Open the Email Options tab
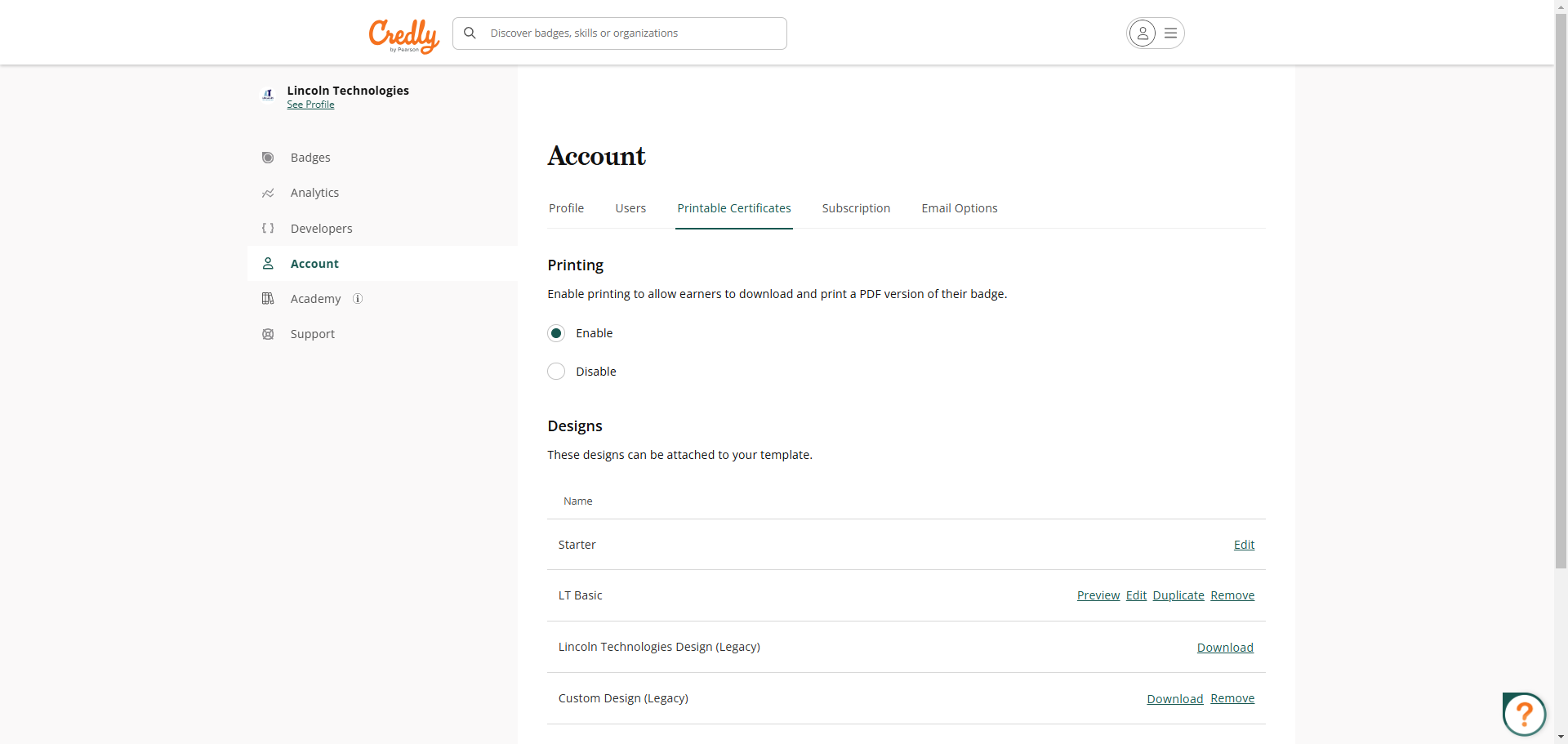The width and height of the screenshot is (1568, 744). pos(960,208)
